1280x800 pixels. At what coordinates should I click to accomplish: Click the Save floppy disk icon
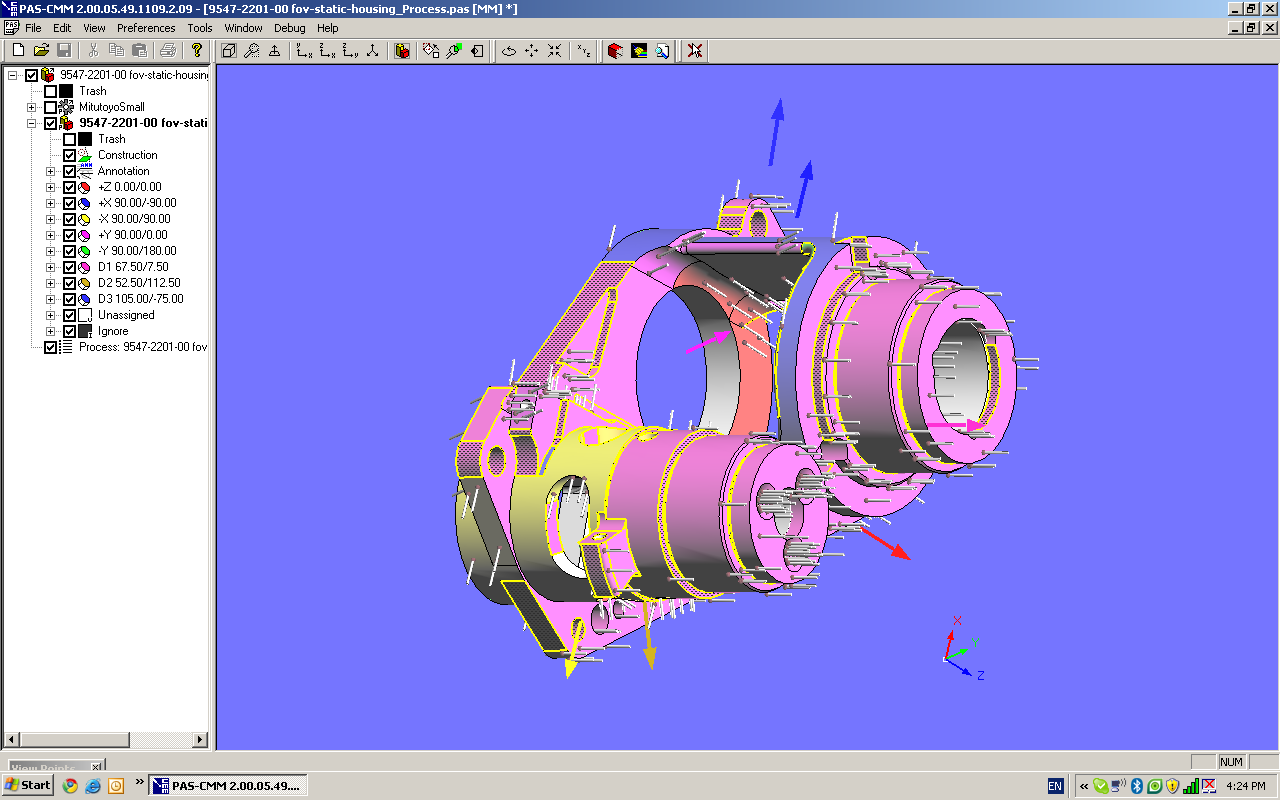coord(64,51)
